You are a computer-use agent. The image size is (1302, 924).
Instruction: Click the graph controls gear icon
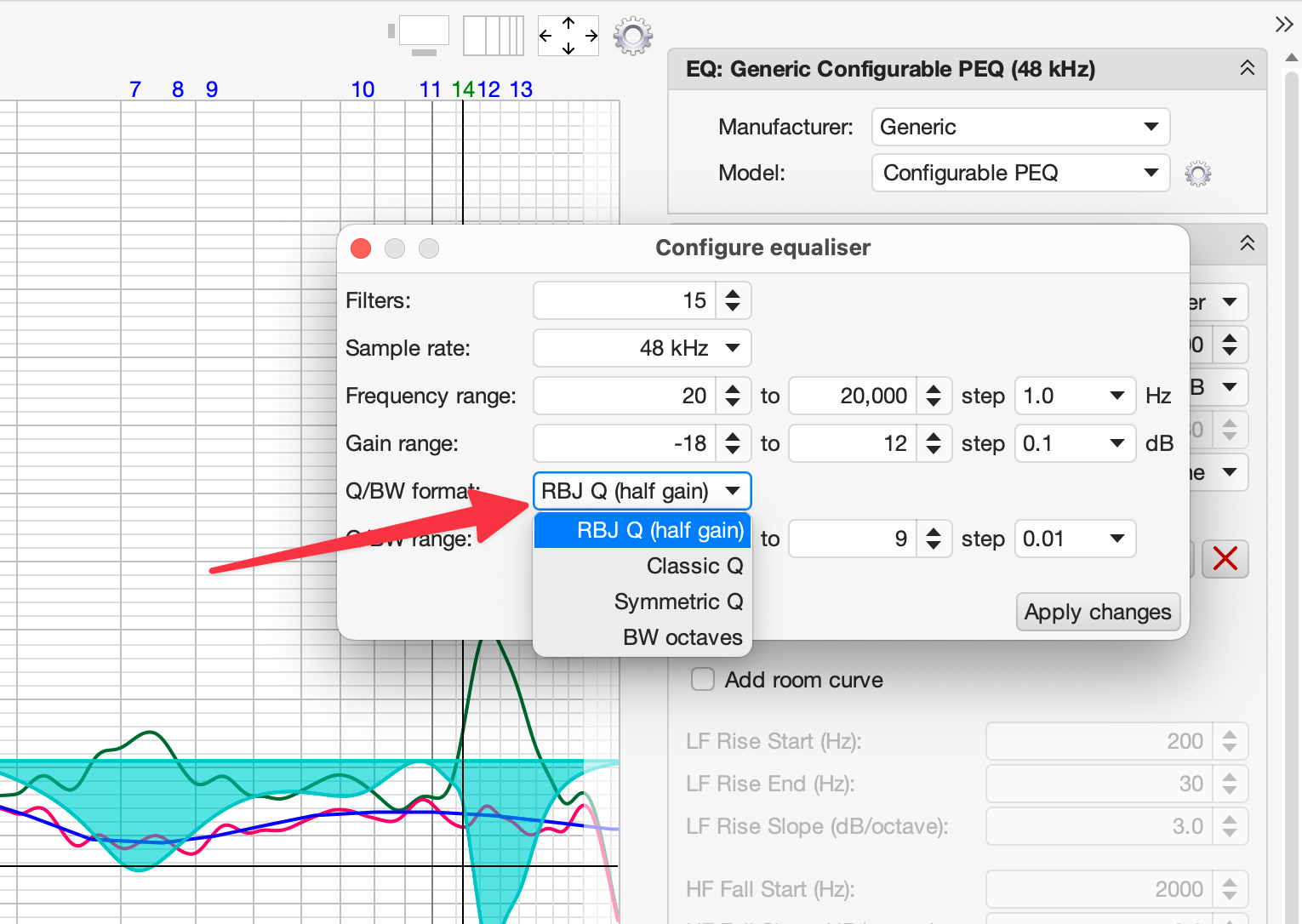coord(632,36)
